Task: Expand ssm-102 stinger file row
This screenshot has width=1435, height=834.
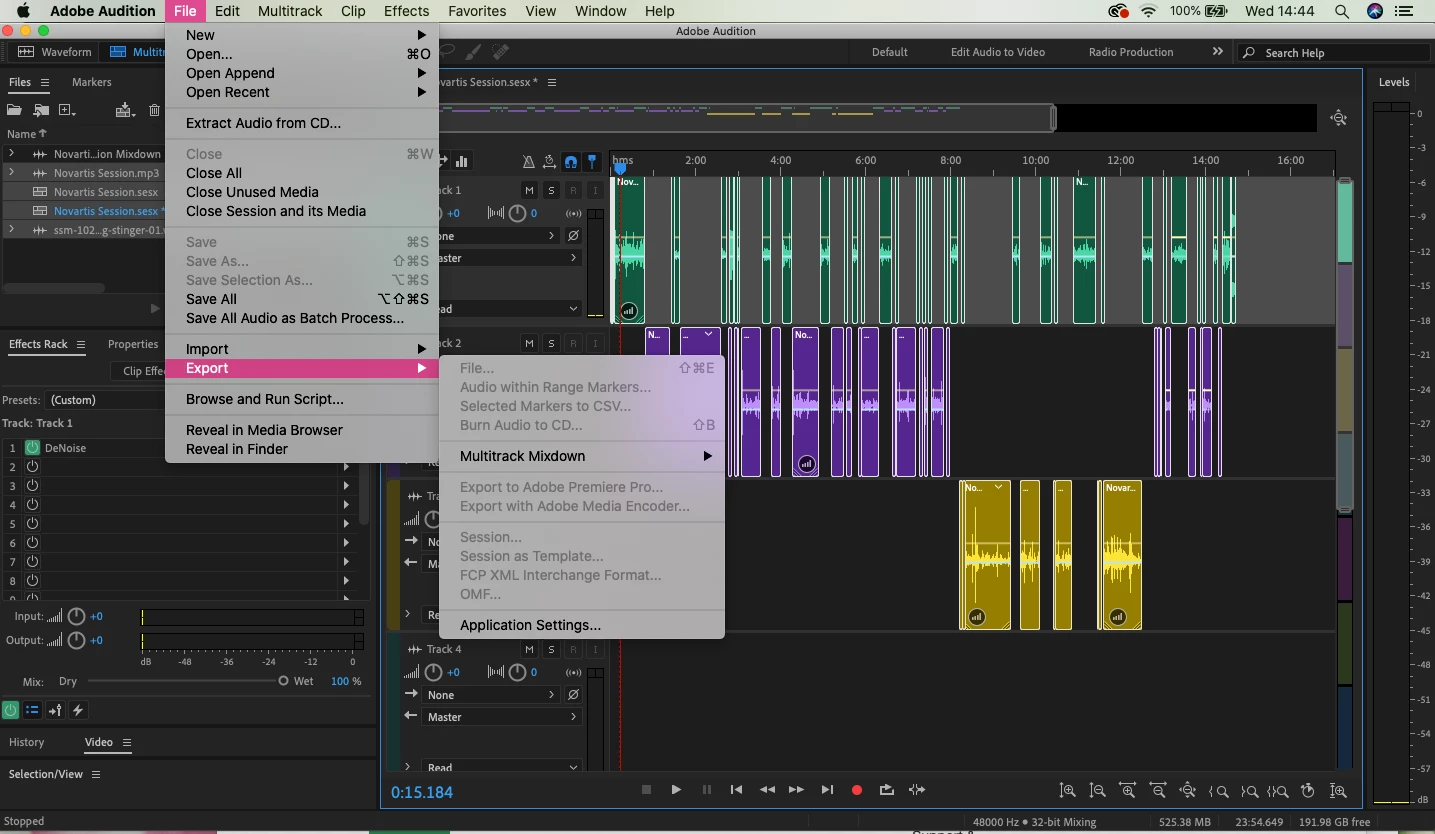Action: [x=11, y=230]
